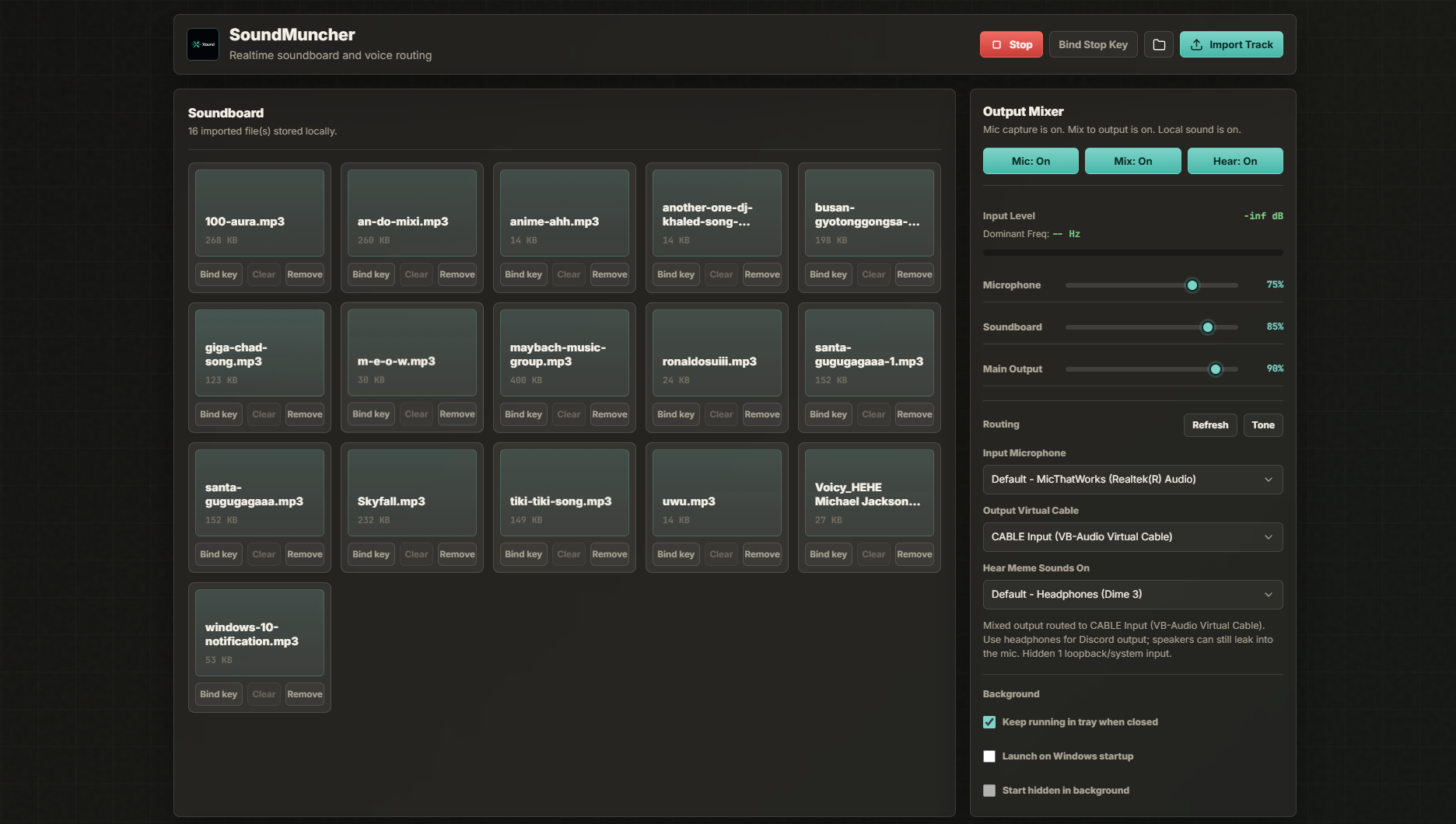Stop all playing sounds
This screenshot has height=824, width=1456.
click(1011, 44)
